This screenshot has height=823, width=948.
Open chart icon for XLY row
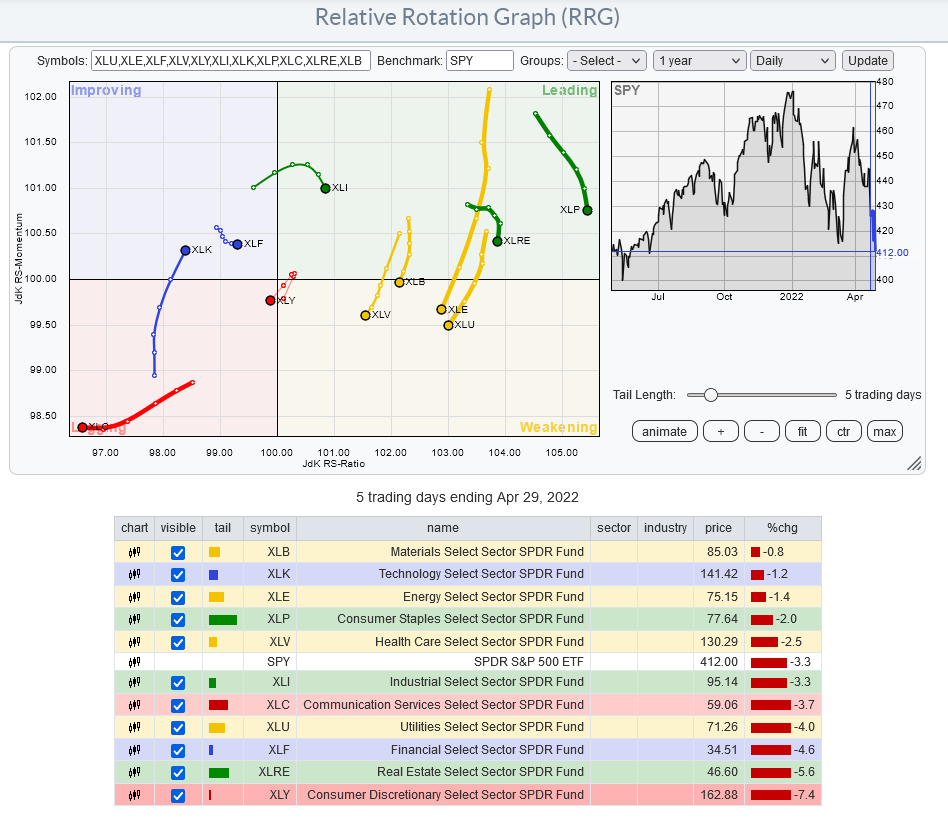[134, 795]
